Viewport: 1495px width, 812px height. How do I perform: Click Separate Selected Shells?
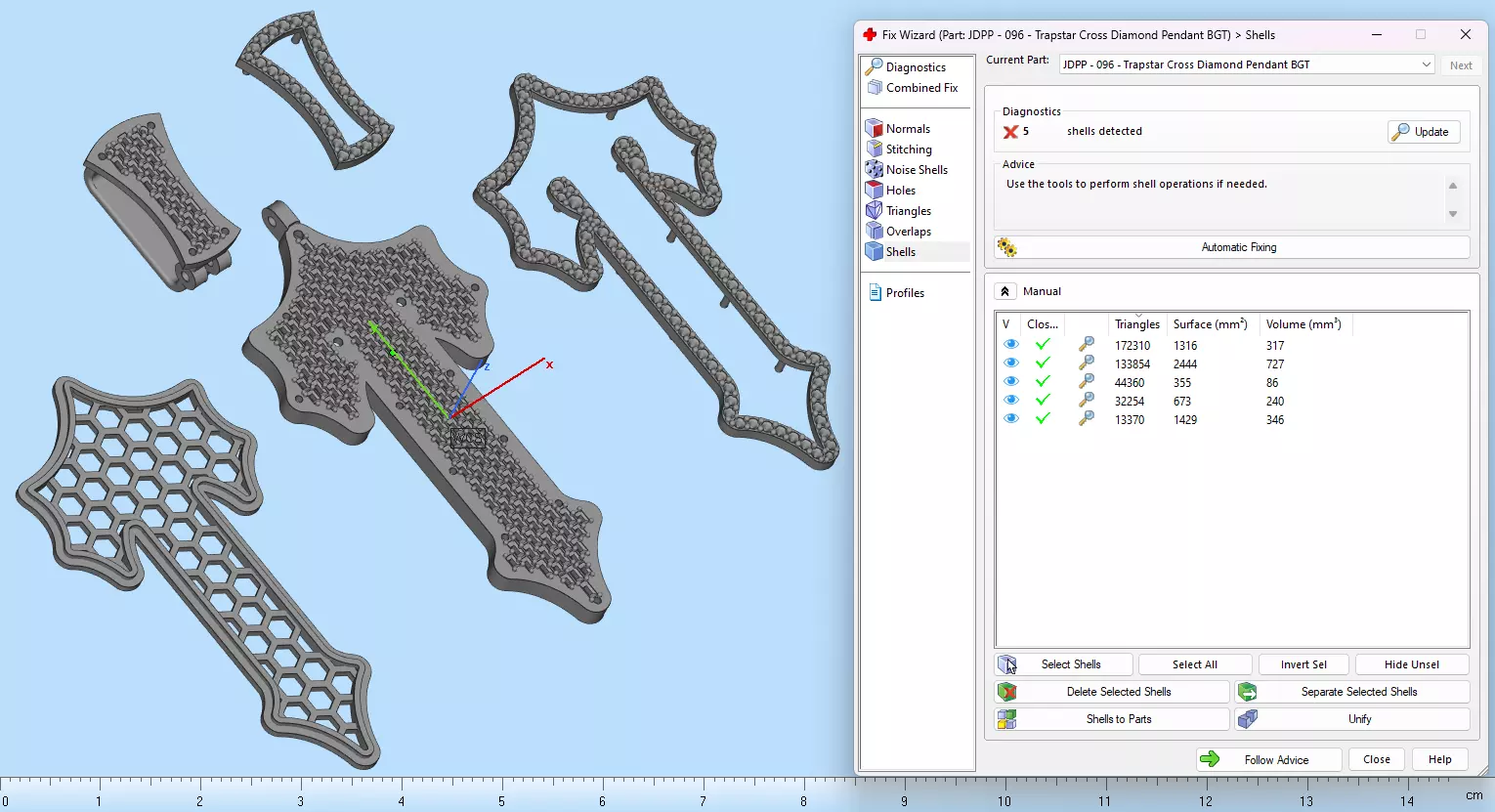coord(1352,692)
